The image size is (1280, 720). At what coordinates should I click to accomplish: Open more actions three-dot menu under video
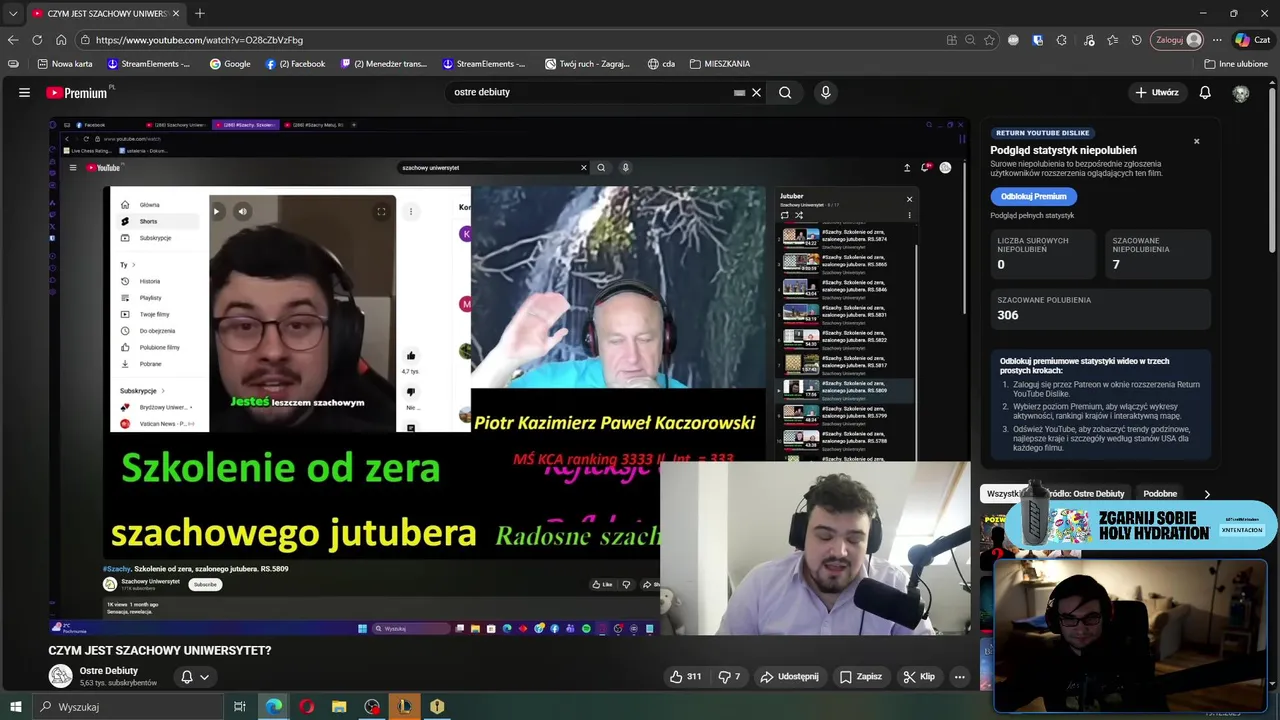click(959, 677)
